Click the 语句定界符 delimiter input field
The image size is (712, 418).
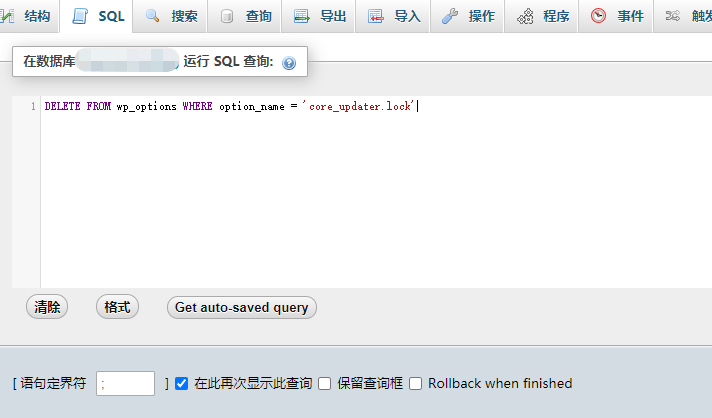[125, 383]
